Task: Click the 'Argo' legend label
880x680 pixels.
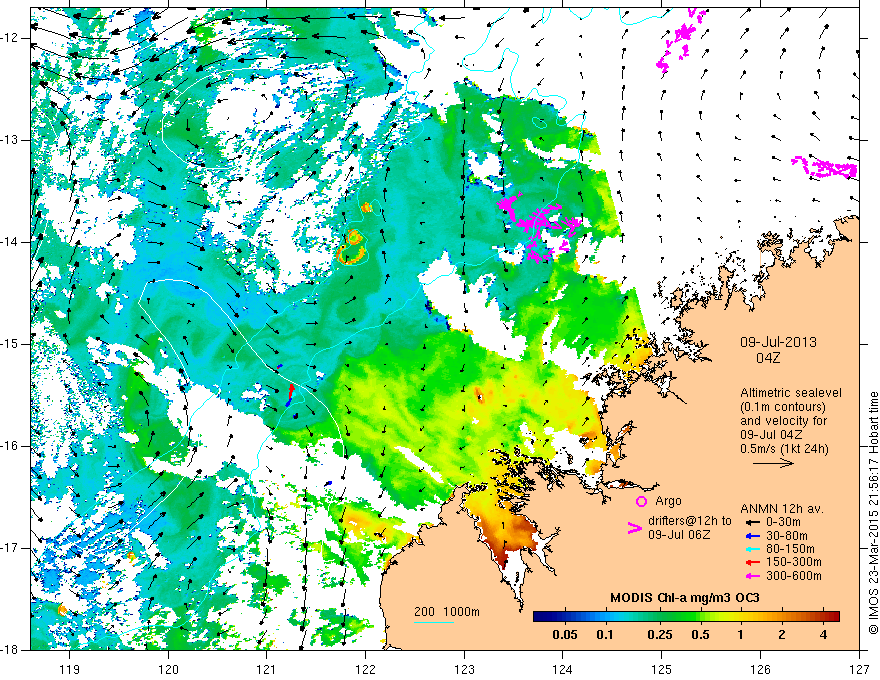Action: (x=668, y=501)
